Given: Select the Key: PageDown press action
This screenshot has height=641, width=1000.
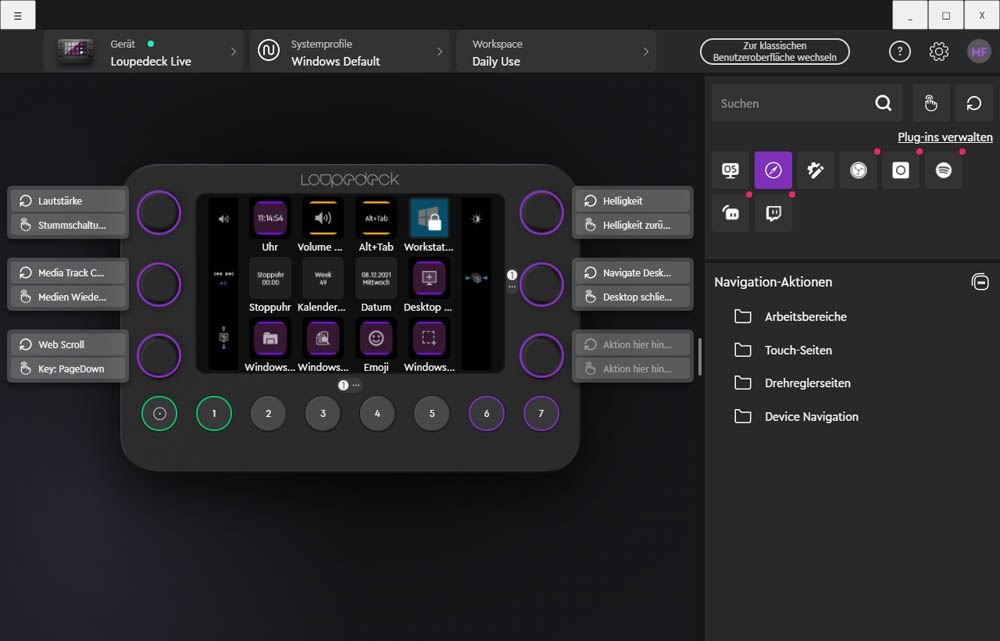Looking at the screenshot, I should (68, 369).
